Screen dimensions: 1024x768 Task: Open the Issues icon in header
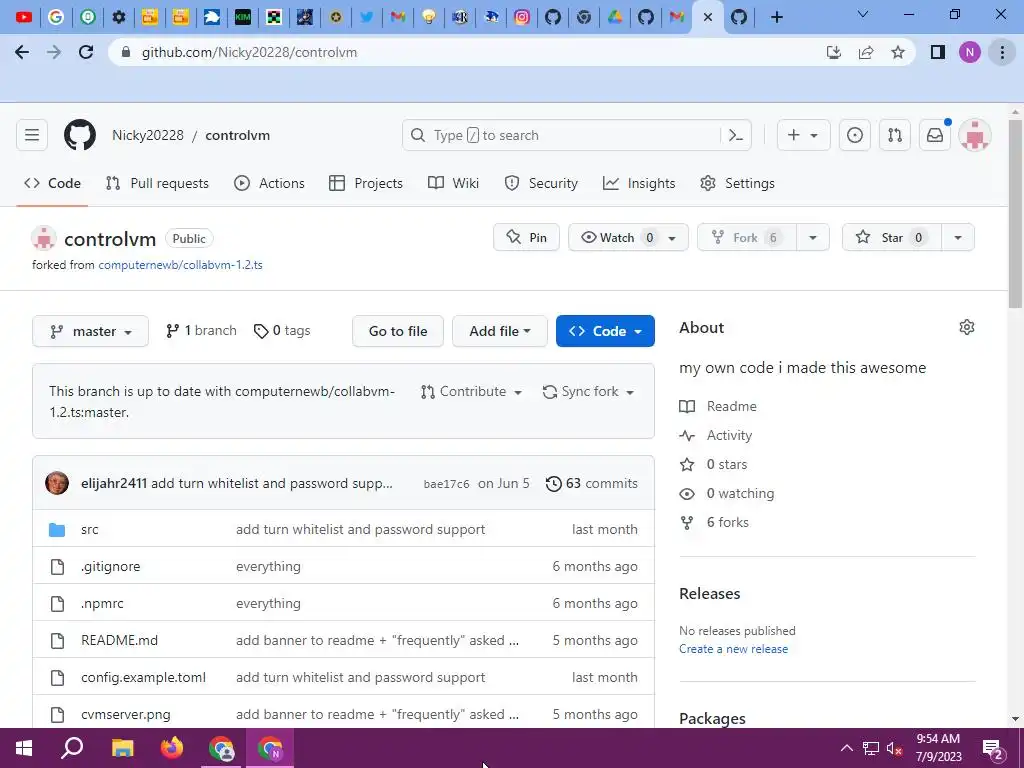[x=854, y=135]
